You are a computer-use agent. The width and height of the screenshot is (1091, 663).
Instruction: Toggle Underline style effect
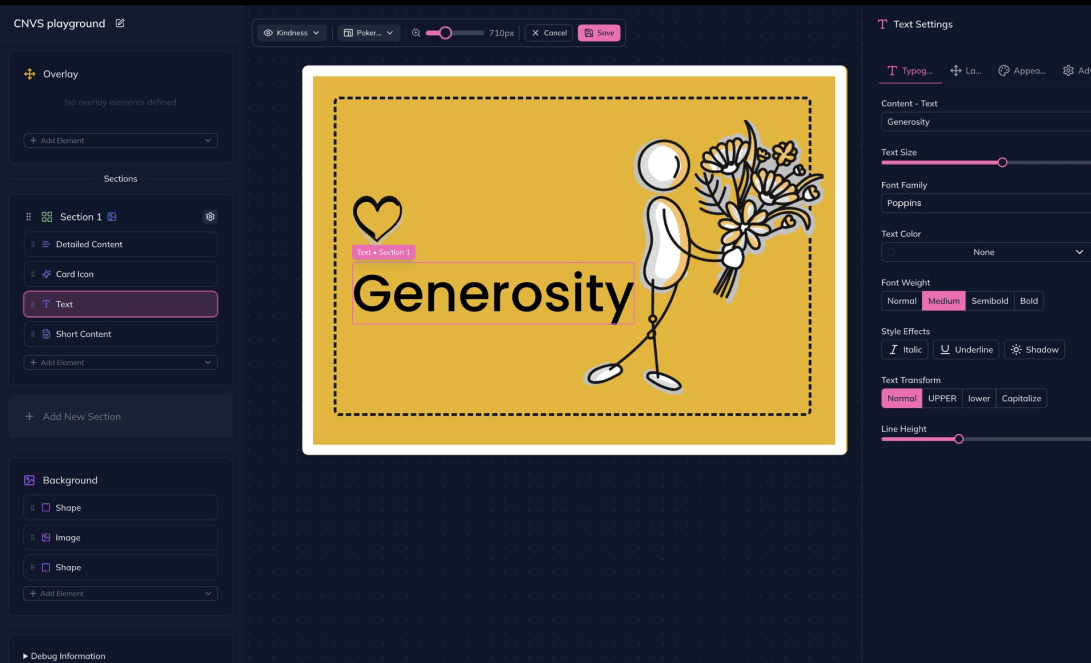click(965, 349)
